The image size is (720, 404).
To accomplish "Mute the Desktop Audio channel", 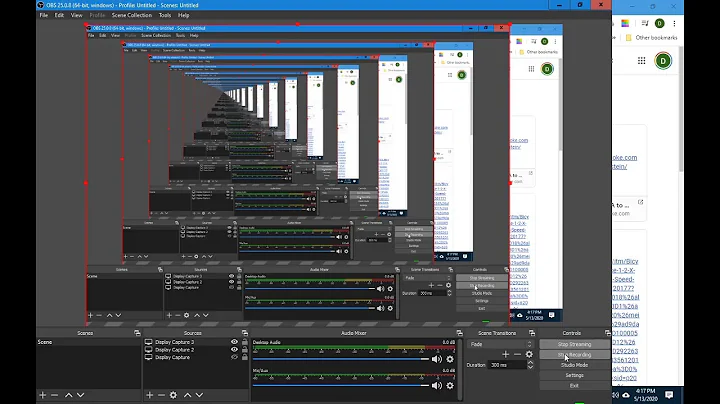I will (437, 359).
